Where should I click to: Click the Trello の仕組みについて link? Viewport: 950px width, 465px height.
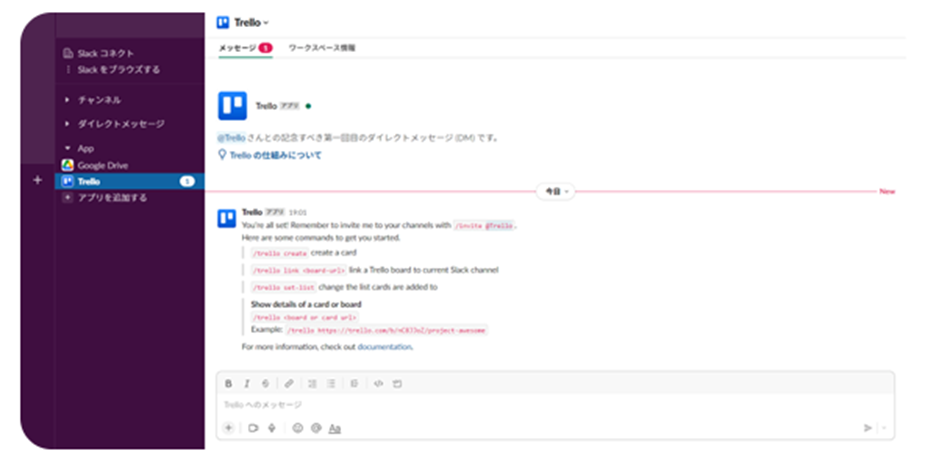(x=270, y=155)
